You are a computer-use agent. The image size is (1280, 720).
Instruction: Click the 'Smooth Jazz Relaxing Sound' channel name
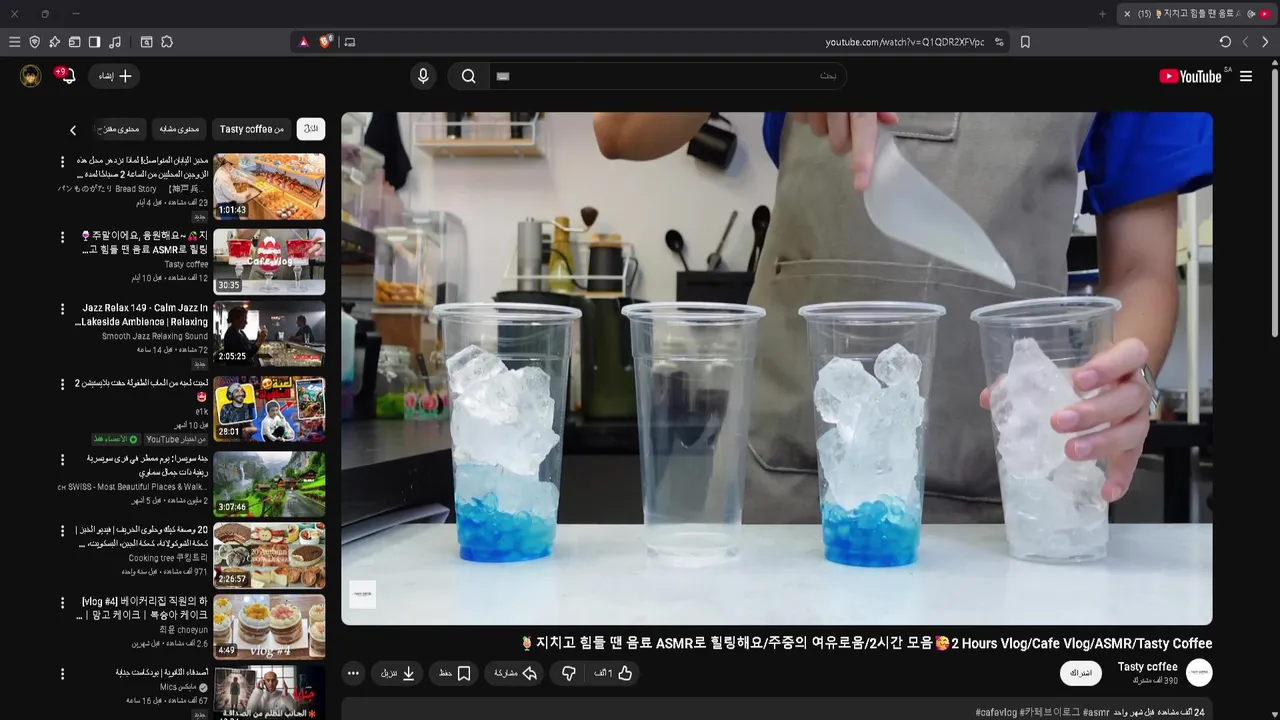coord(155,337)
